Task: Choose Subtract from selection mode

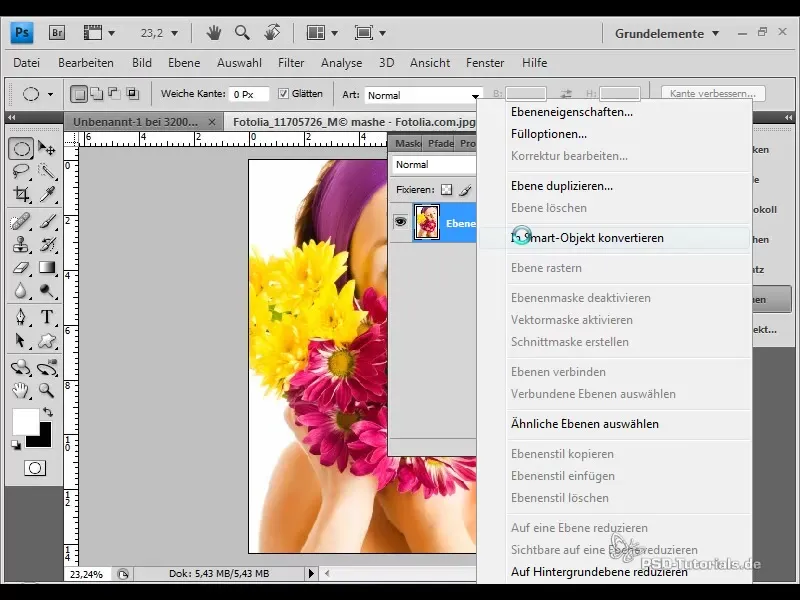Action: (113, 94)
